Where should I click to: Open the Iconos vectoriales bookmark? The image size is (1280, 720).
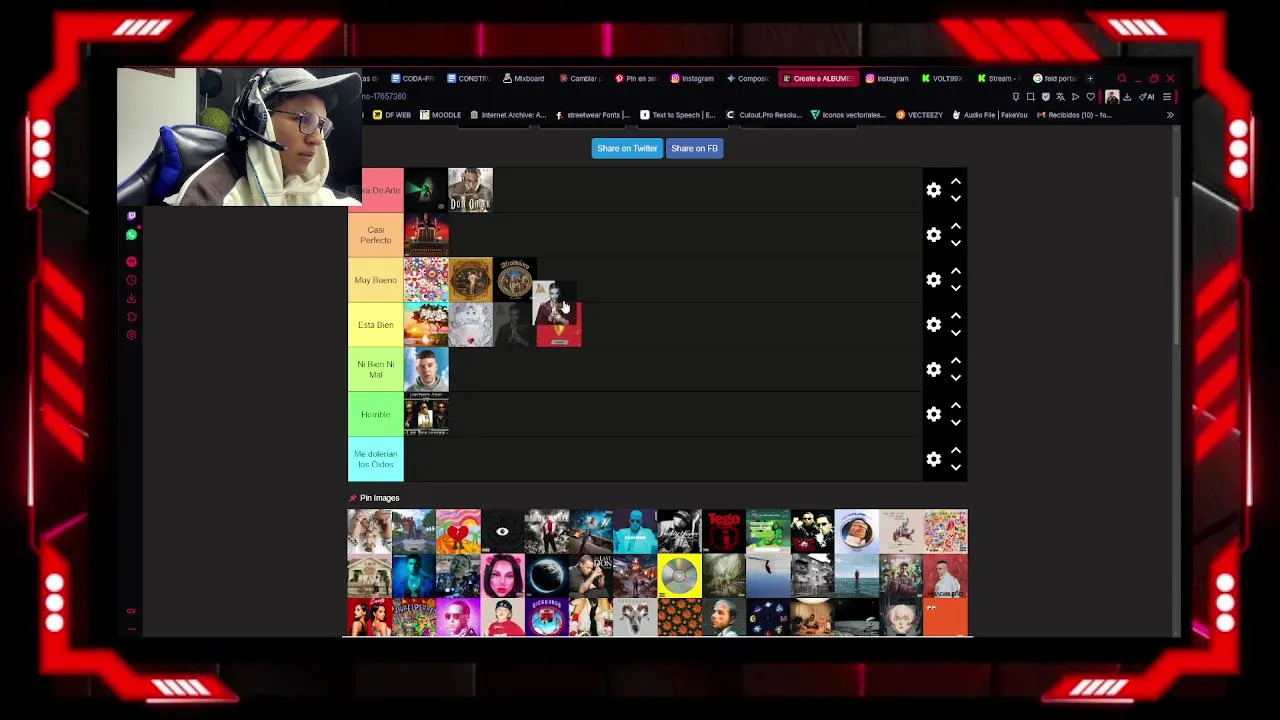(x=848, y=115)
